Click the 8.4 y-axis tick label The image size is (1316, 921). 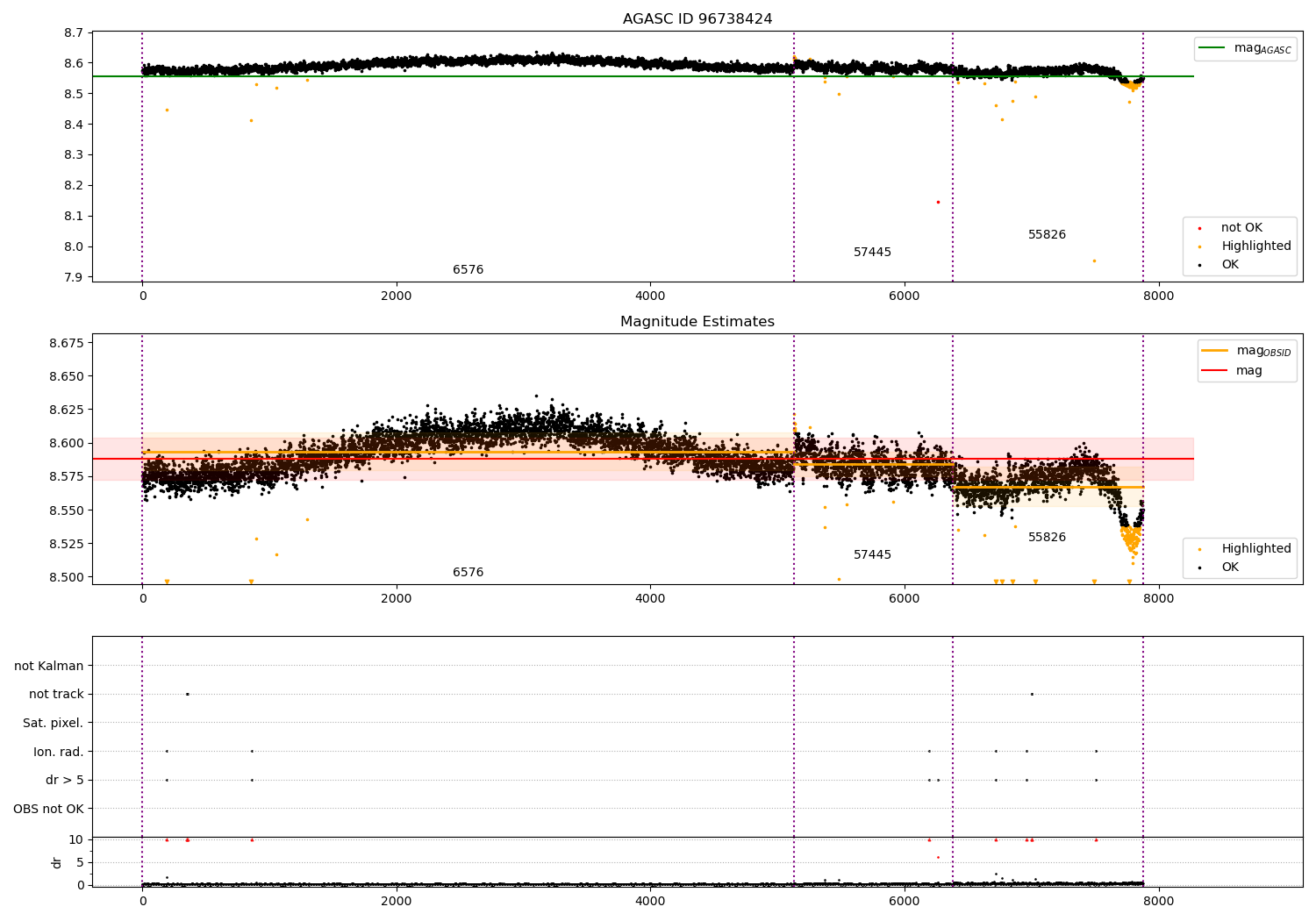pos(75,125)
